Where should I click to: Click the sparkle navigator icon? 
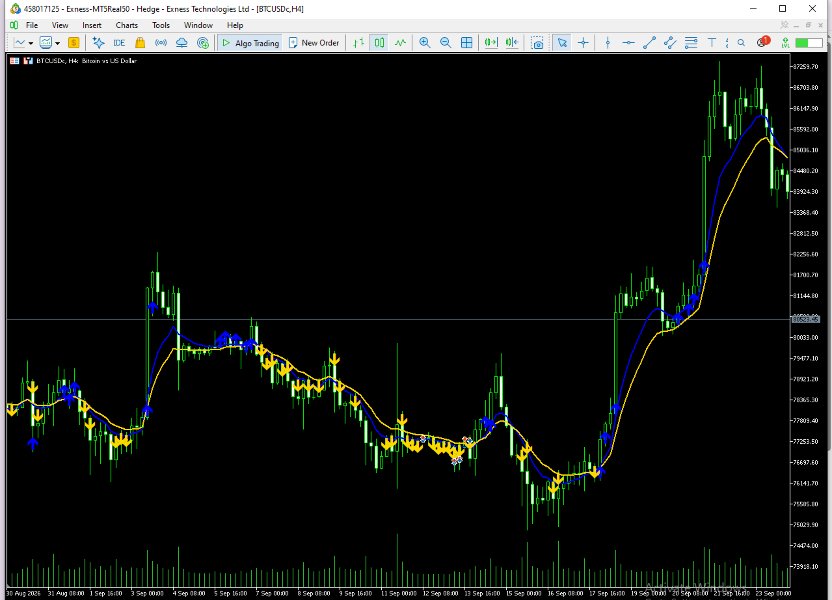(98, 42)
